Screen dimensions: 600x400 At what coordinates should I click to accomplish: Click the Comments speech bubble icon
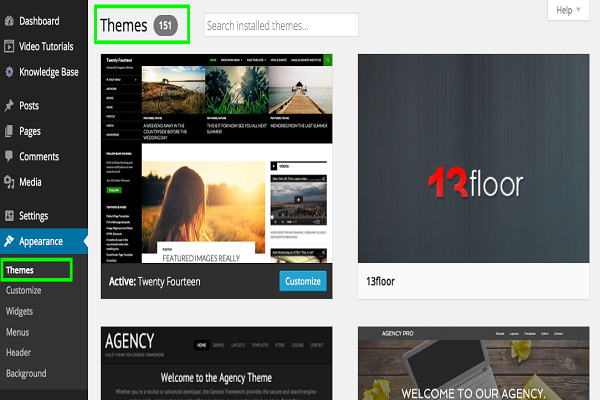[9, 156]
